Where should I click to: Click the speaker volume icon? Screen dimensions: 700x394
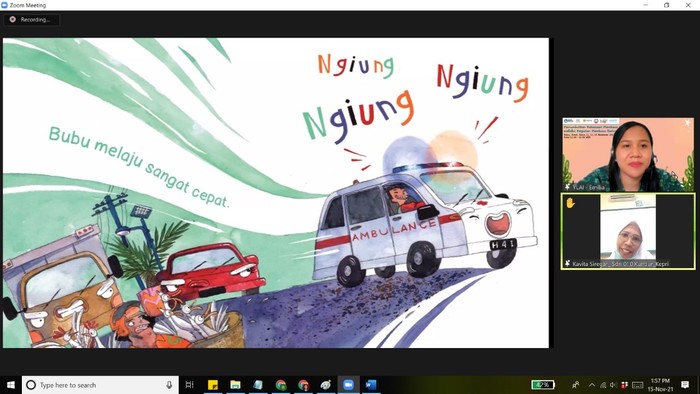pyautogui.click(x=613, y=385)
